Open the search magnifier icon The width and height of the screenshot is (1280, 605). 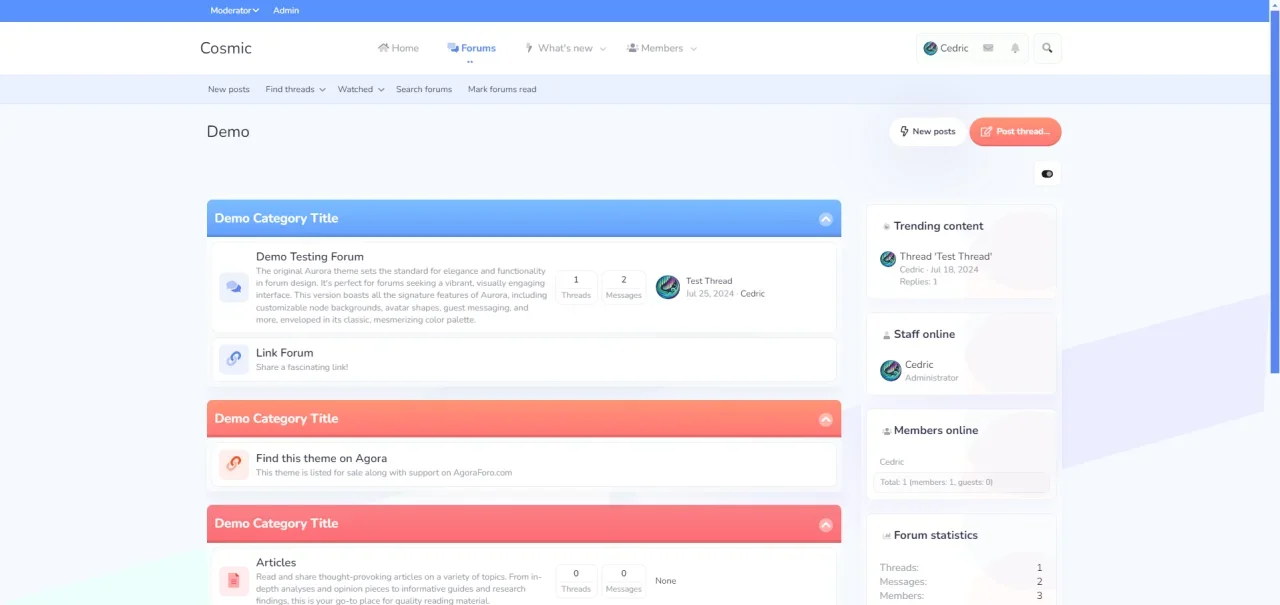click(1047, 48)
